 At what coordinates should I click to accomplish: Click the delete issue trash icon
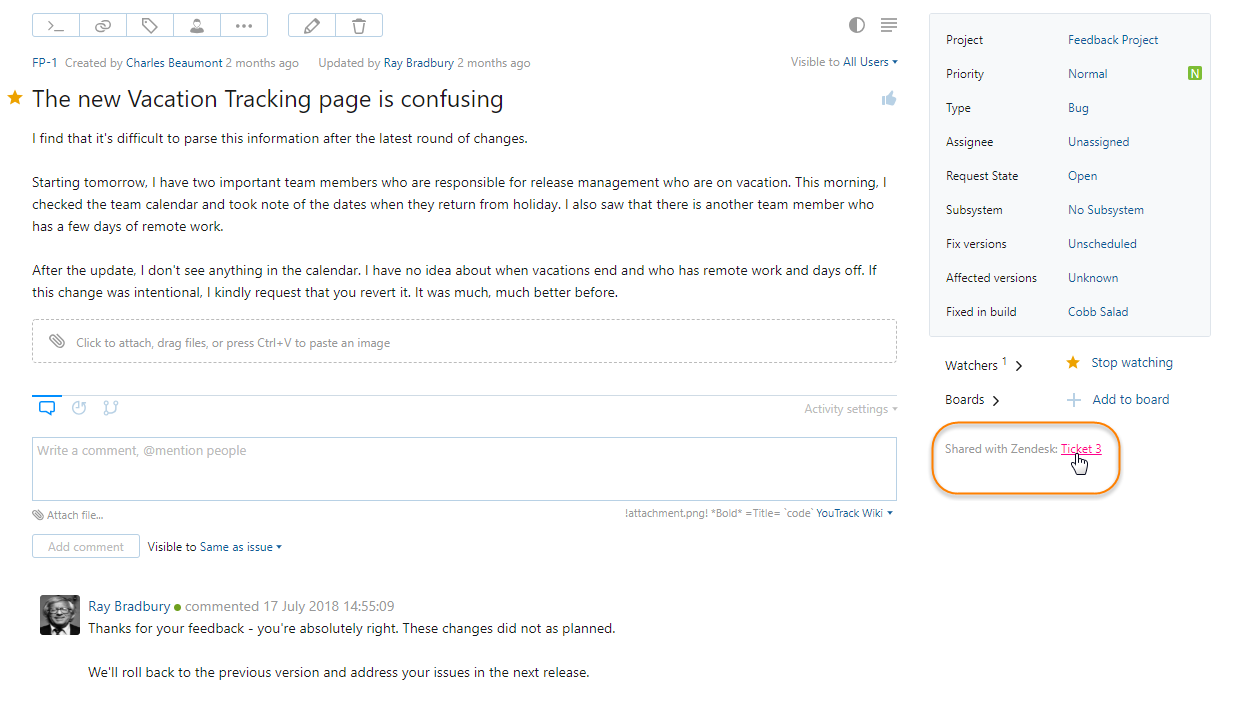tap(358, 25)
